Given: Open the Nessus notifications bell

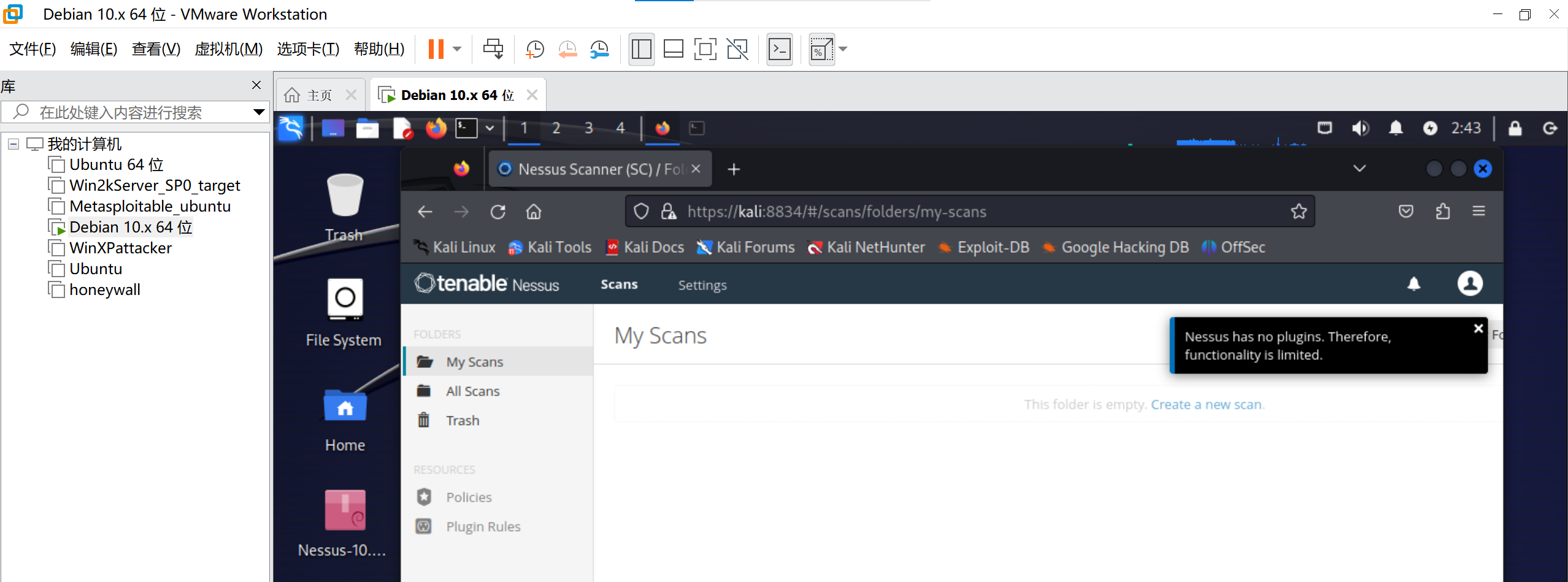Looking at the screenshot, I should coord(1414,284).
